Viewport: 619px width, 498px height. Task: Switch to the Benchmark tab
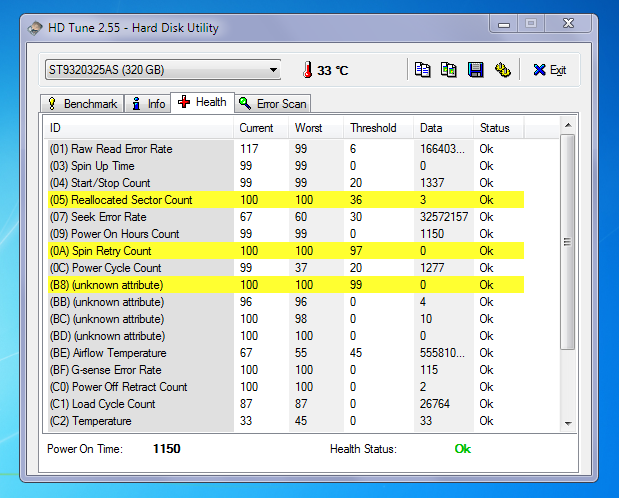click(83, 103)
